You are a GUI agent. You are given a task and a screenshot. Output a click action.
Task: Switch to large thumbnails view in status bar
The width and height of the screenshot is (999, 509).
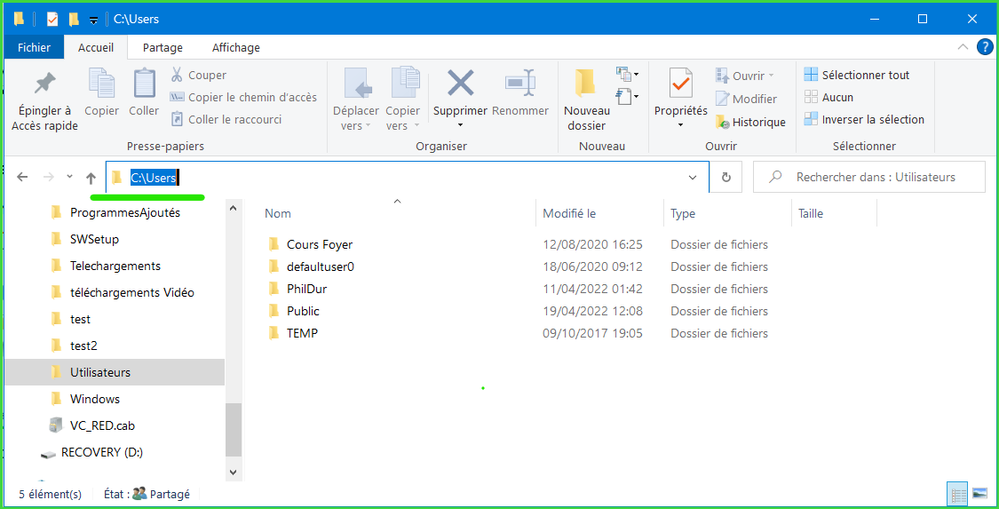[x=979, y=494]
